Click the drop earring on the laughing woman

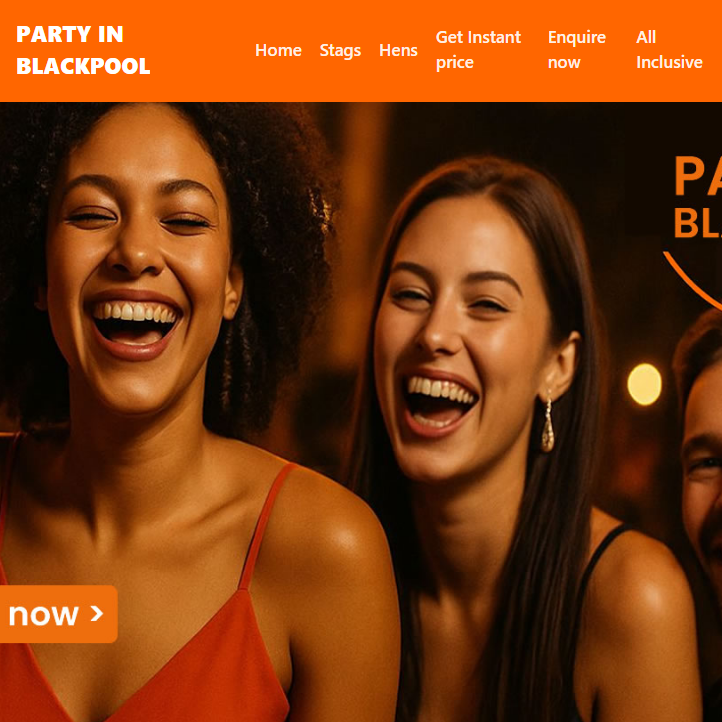tap(547, 426)
